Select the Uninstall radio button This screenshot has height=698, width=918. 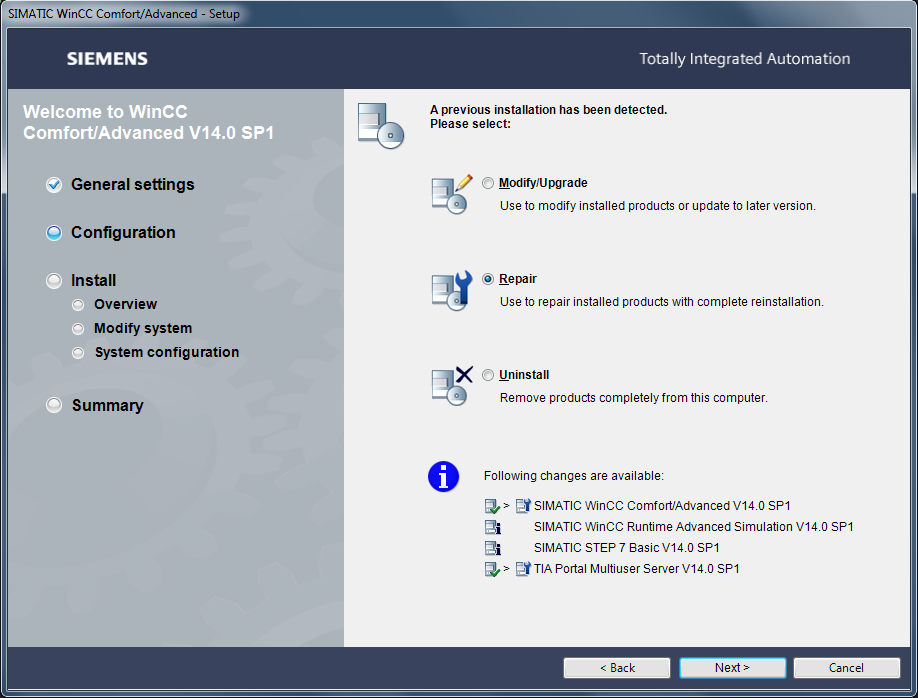[x=488, y=375]
